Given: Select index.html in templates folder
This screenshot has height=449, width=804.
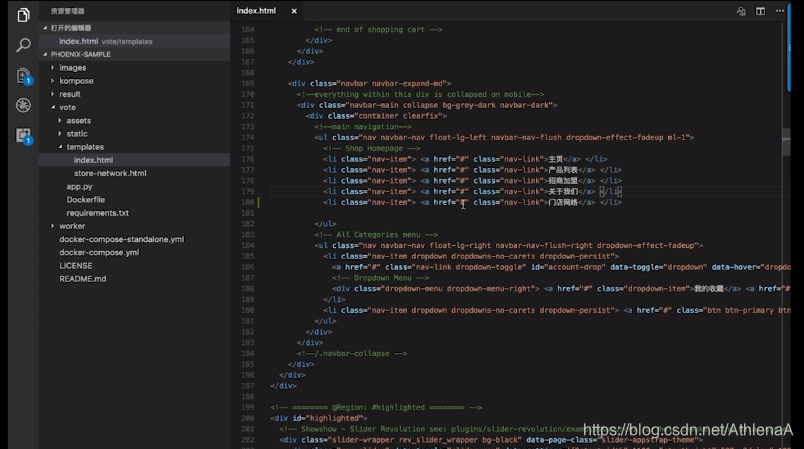Looking at the screenshot, I should tap(134, 160).
